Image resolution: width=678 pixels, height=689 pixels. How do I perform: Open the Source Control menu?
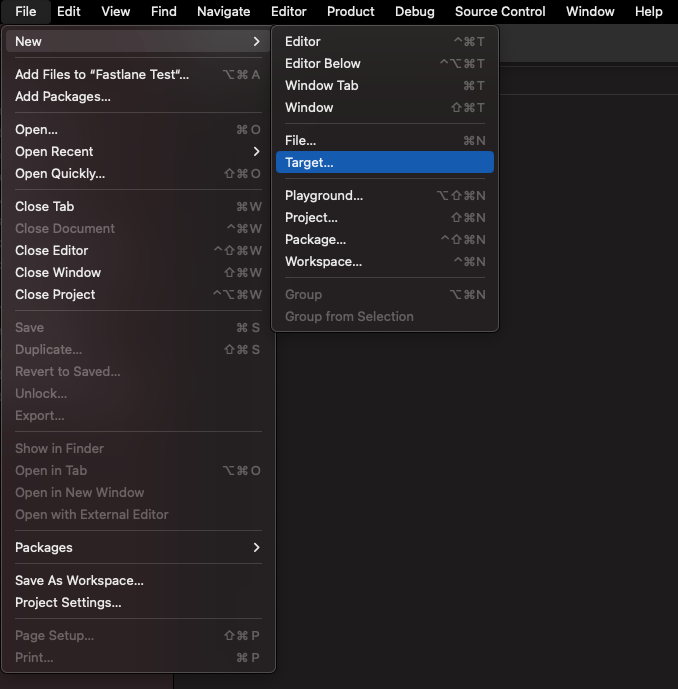click(500, 12)
